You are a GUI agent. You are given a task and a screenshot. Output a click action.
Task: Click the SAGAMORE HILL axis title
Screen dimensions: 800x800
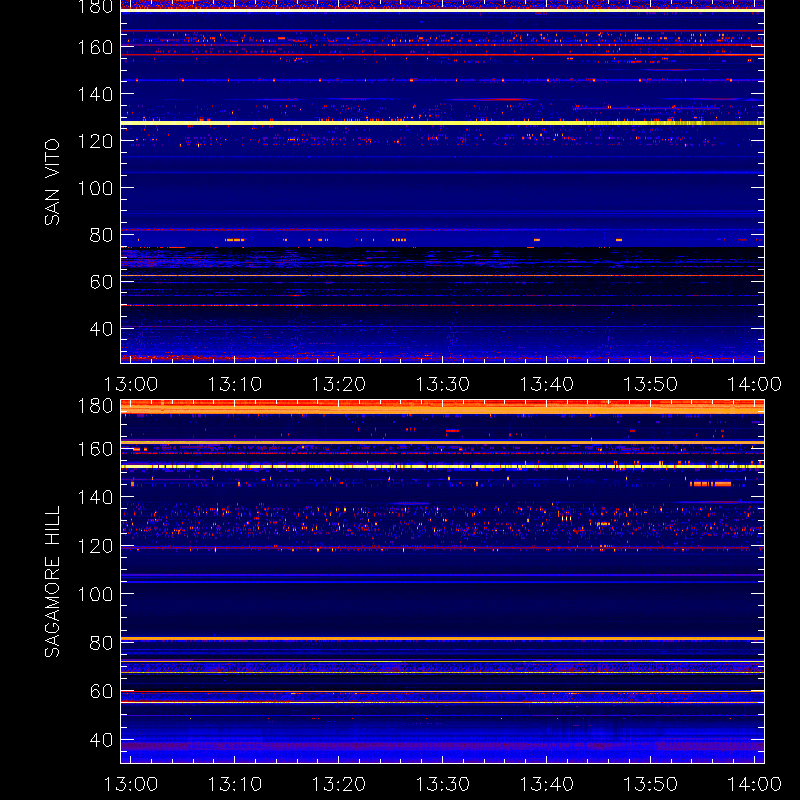(52, 581)
